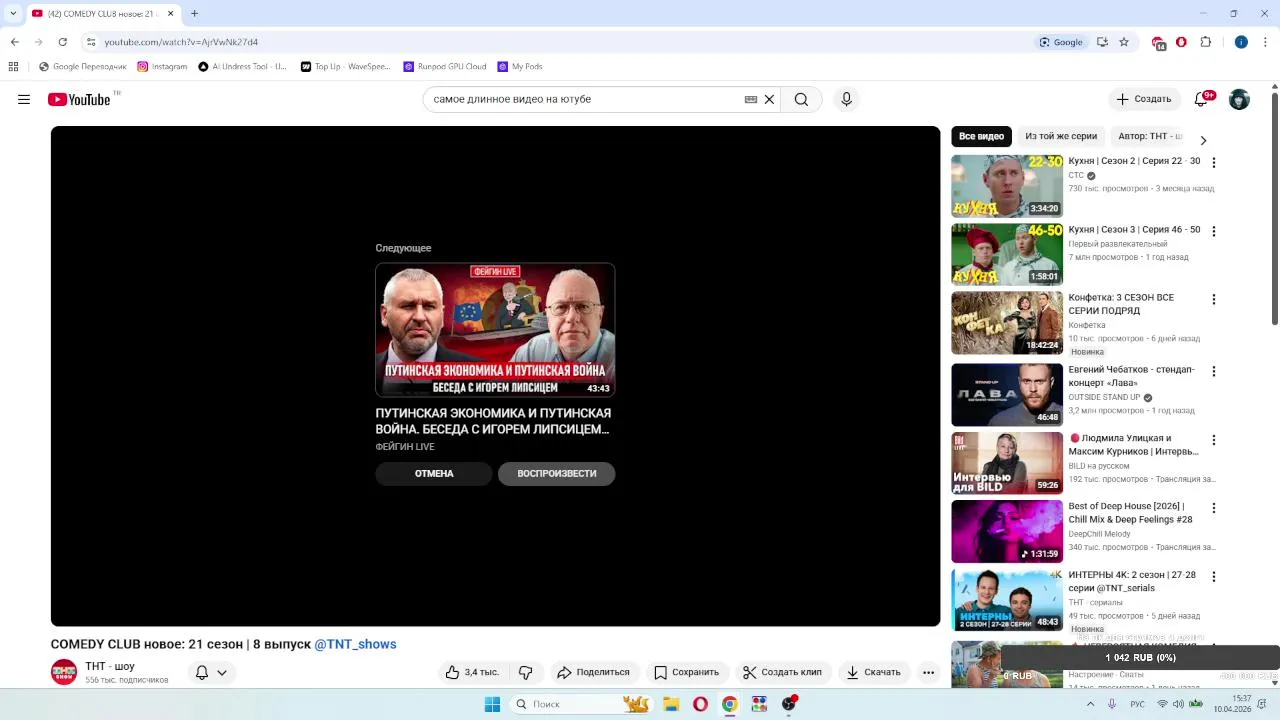
Task: Open the site information icon in address bar
Action: [91, 42]
